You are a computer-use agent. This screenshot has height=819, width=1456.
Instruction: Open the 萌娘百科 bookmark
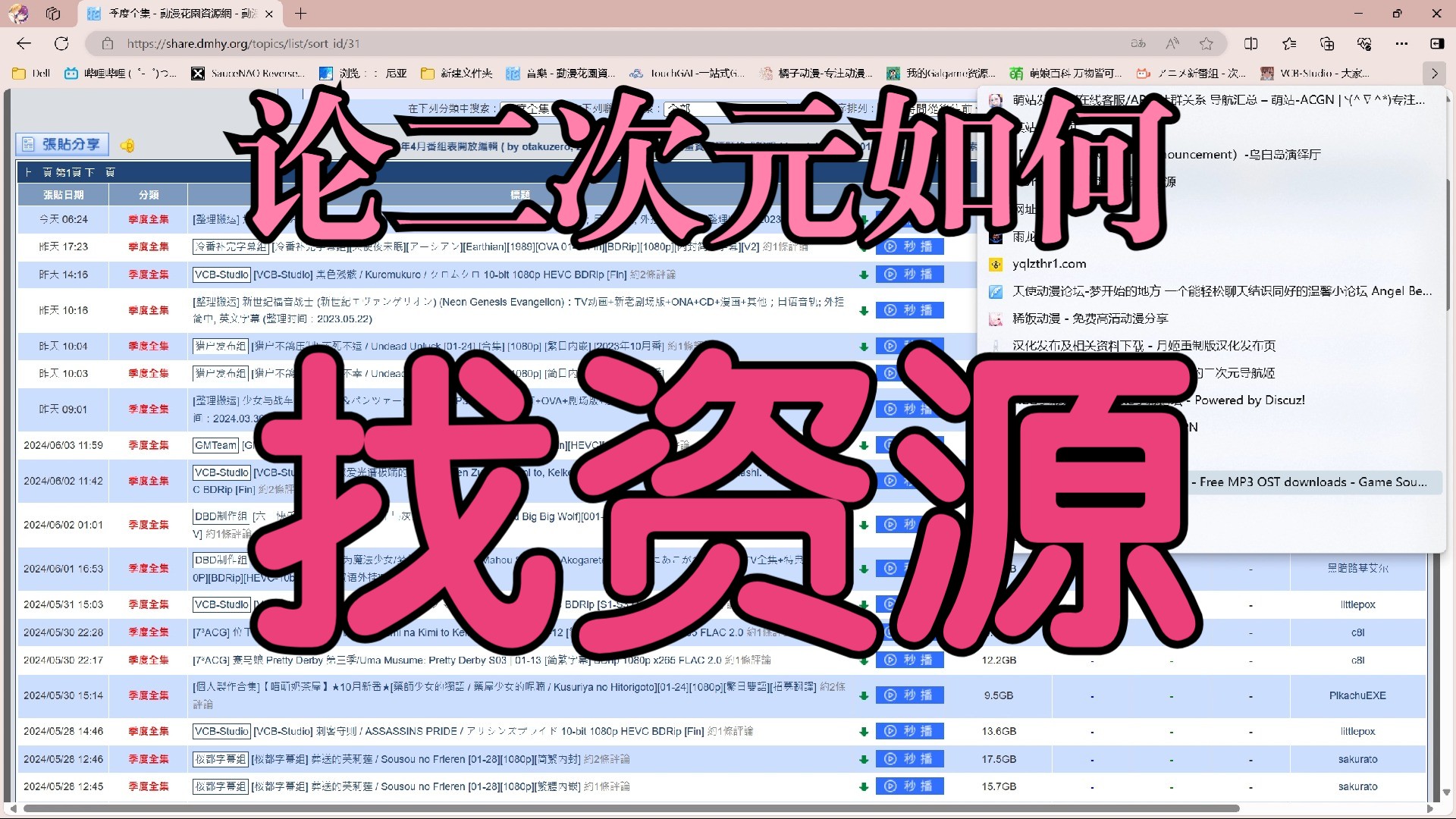pyautogui.click(x=1065, y=74)
